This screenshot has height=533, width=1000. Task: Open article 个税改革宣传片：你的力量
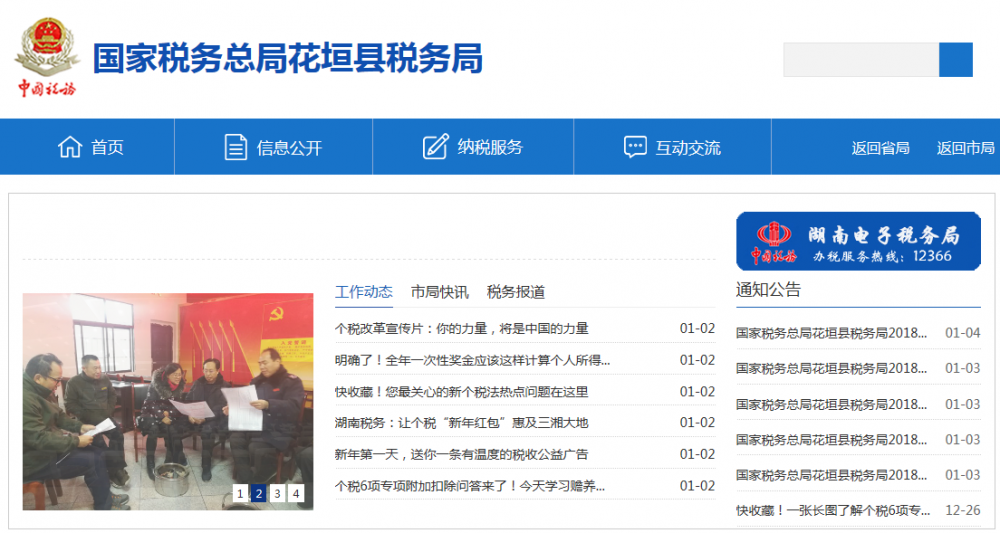pos(462,328)
